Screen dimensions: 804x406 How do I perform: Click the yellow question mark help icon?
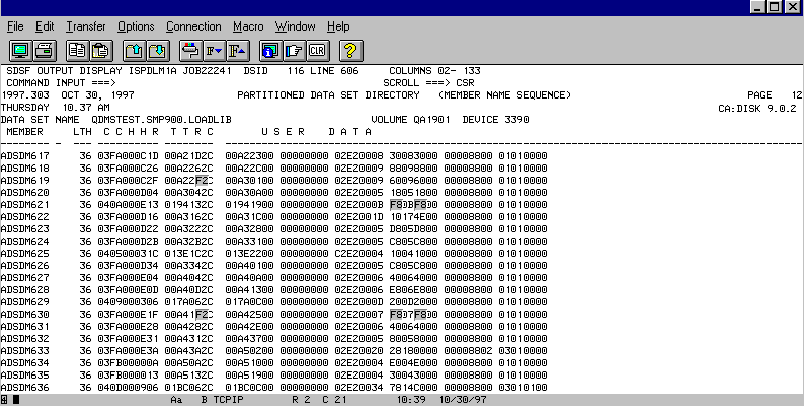click(x=351, y=51)
